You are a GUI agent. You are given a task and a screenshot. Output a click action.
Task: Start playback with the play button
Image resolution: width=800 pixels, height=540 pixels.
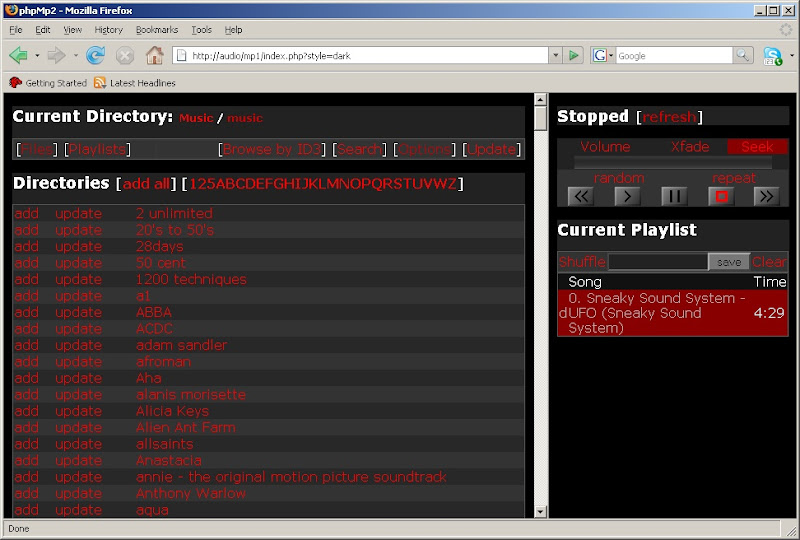click(627, 197)
